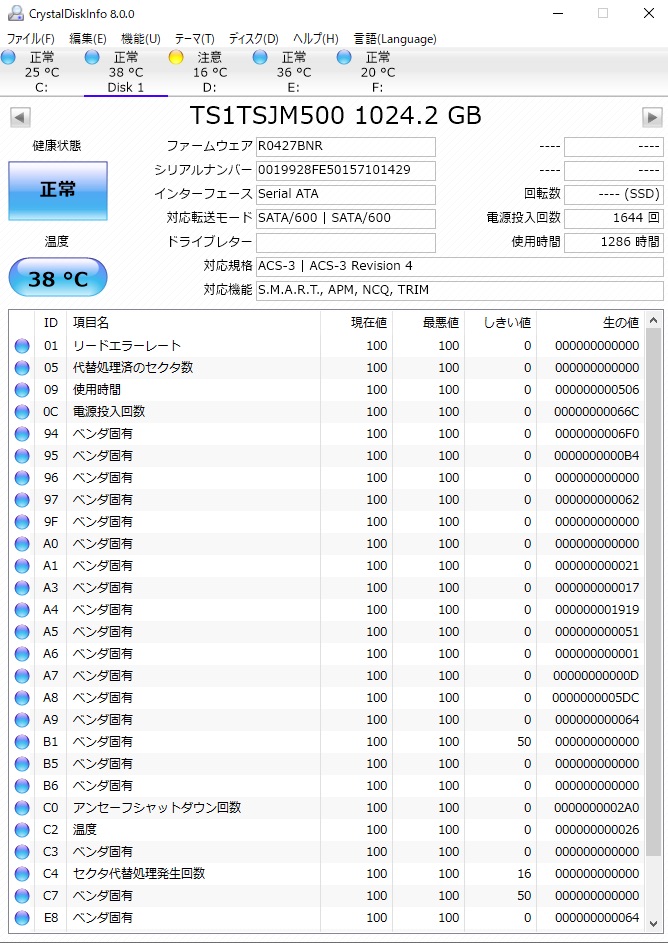This screenshot has width=668, height=943.
Task: Click the supported features field S.M.A.R.T., APM, NCQ, TRIM
Action: [x=460, y=290]
